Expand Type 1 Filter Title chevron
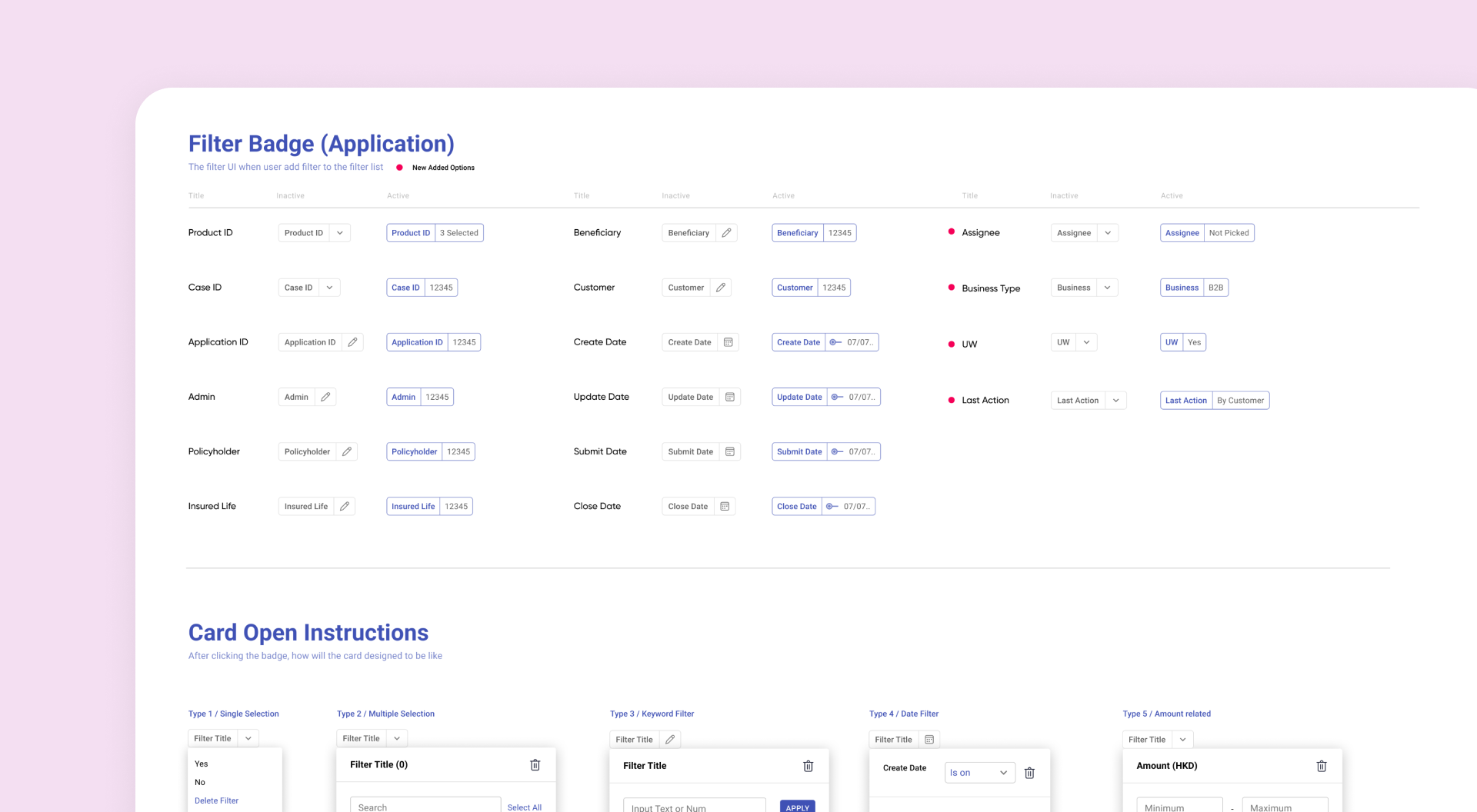 (x=248, y=738)
